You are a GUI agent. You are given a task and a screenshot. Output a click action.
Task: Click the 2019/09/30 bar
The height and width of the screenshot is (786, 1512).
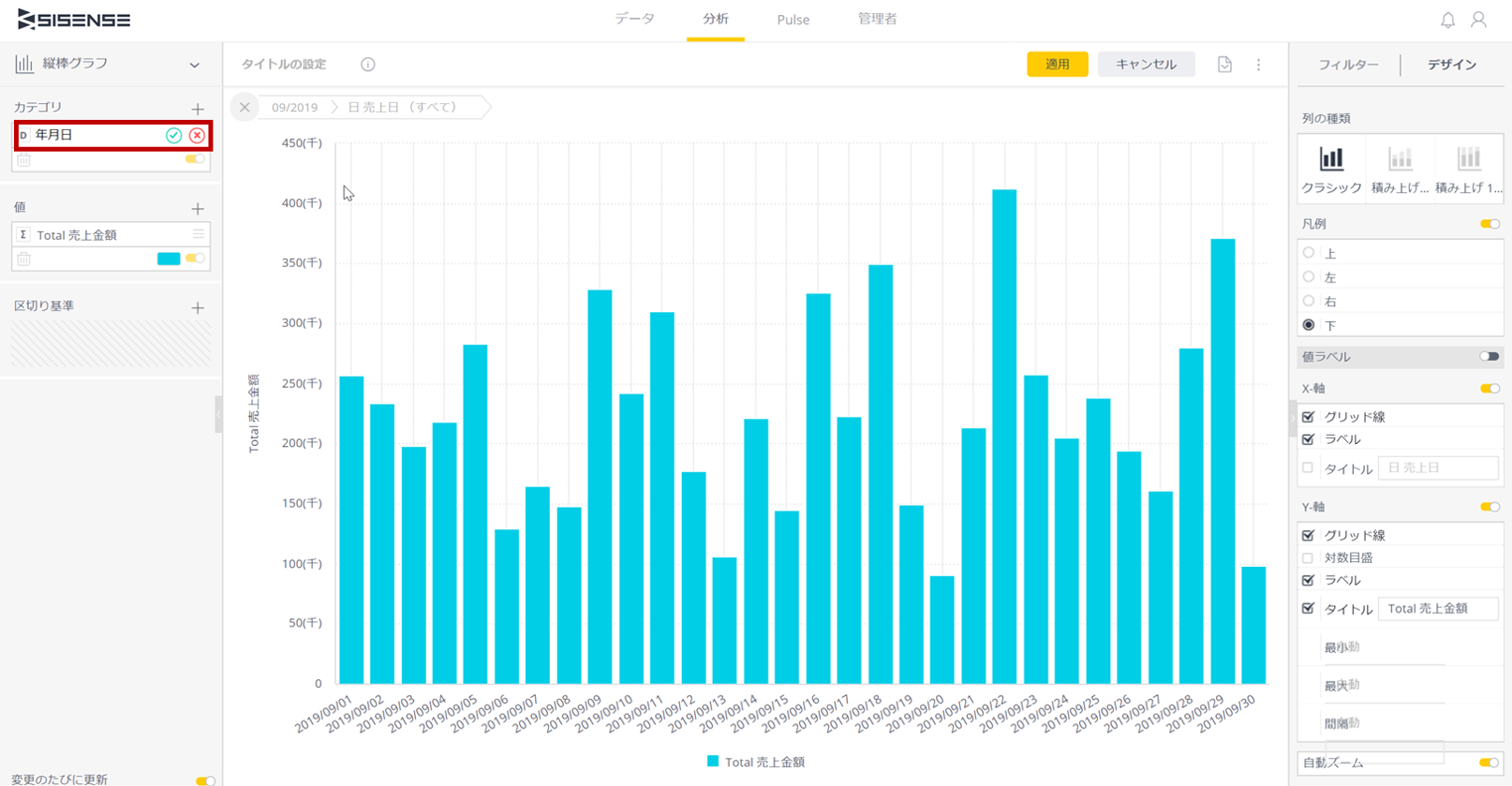(x=1253, y=625)
